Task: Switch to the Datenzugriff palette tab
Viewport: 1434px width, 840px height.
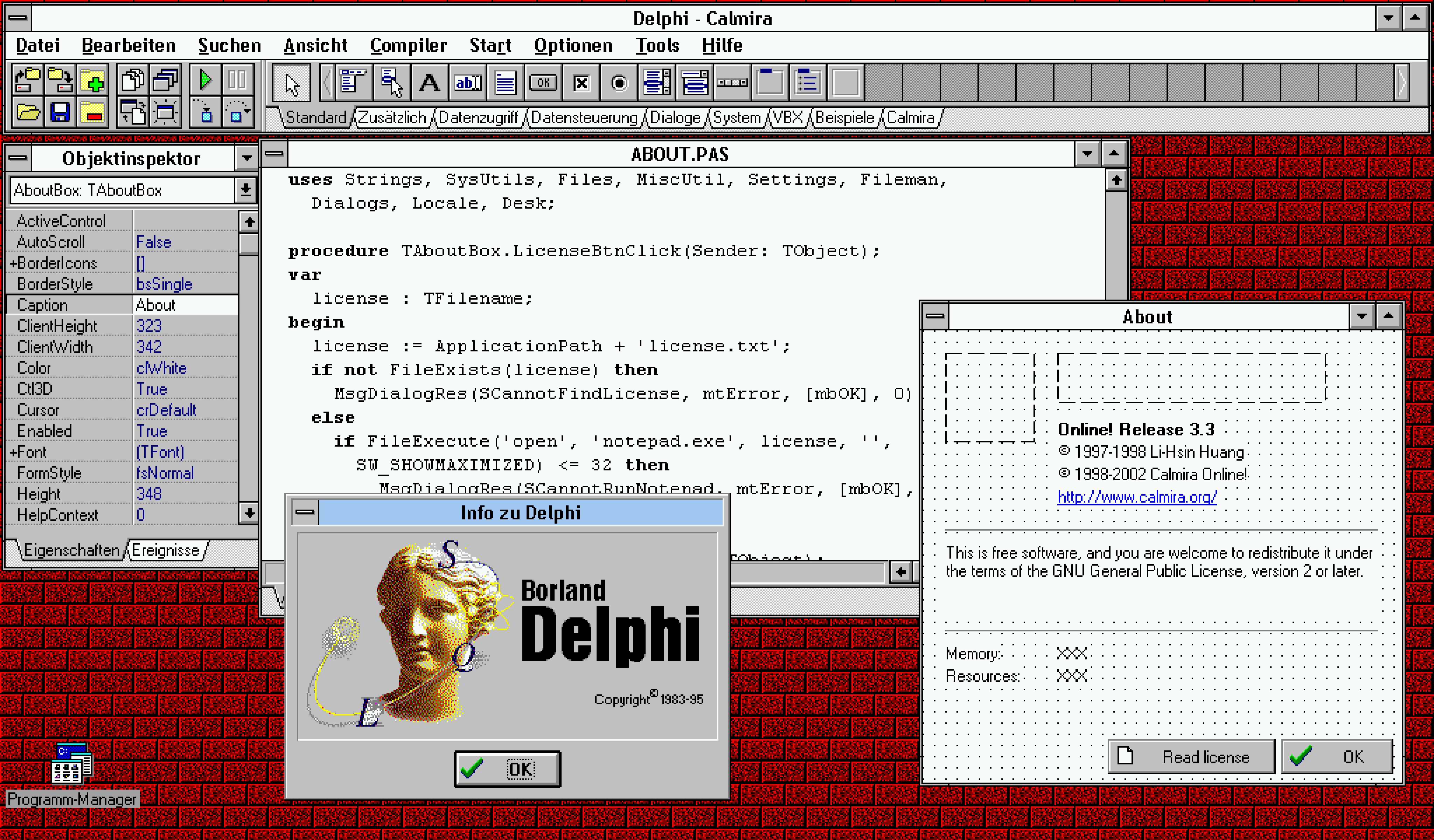Action: pos(479,118)
